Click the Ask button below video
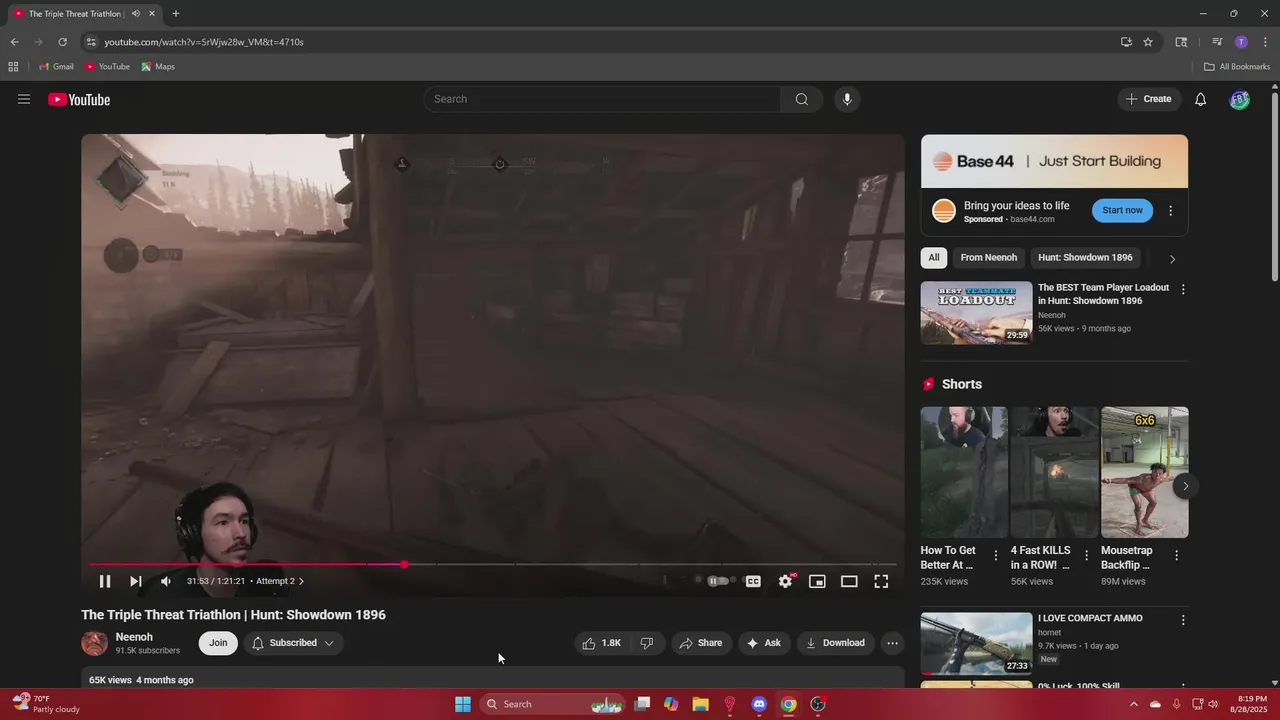Viewport: 1280px width, 720px height. pos(764,643)
